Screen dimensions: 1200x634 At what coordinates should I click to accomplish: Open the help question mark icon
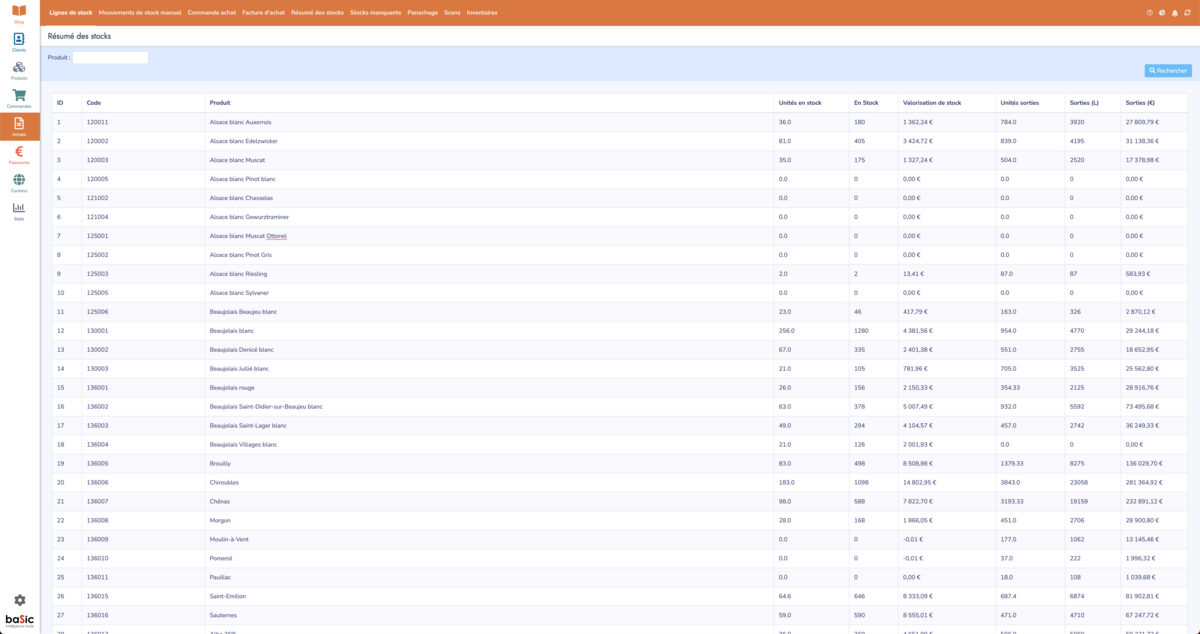[1149, 13]
